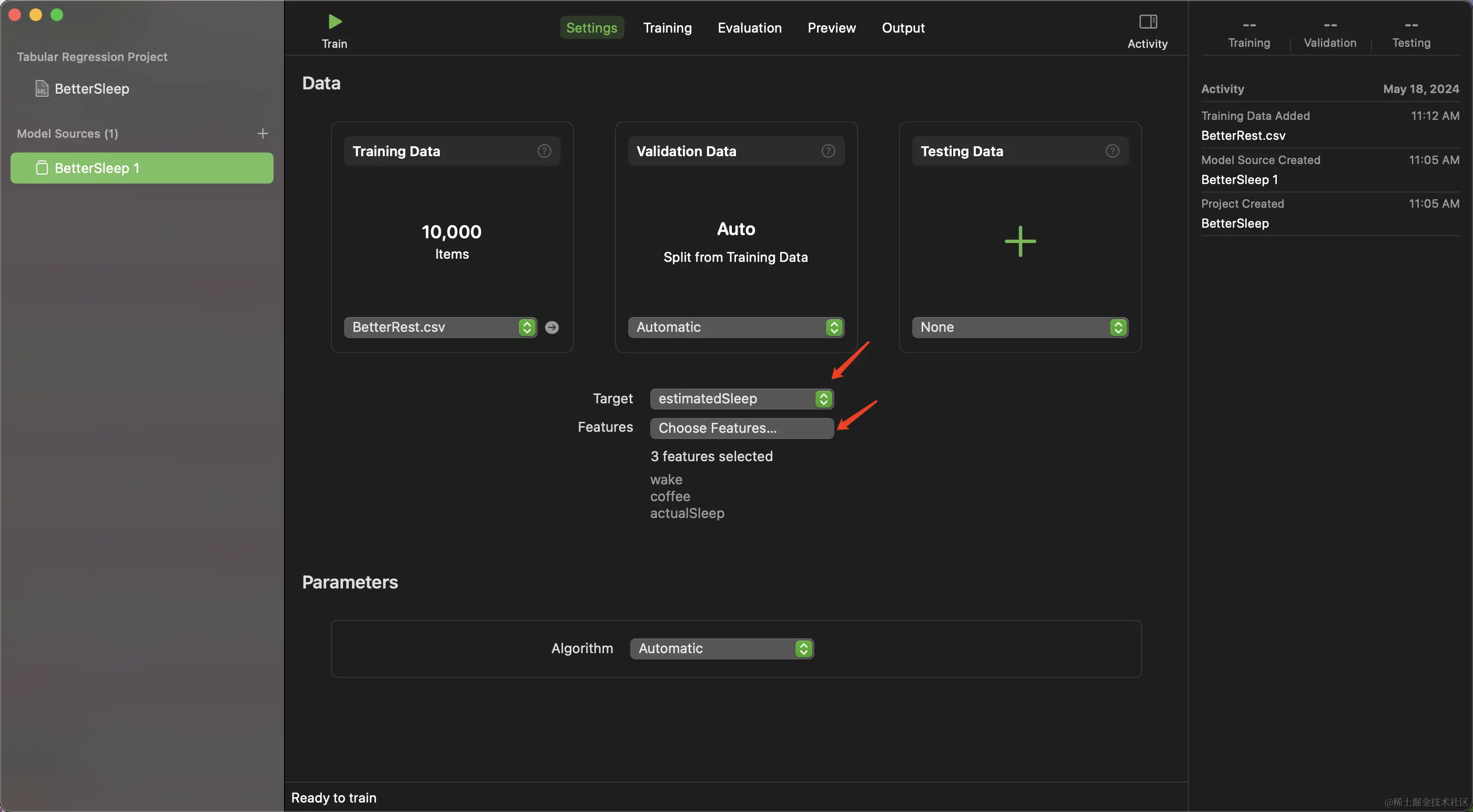1473x812 pixels.
Task: Select the BetterSleep 1 model source
Action: coord(141,168)
